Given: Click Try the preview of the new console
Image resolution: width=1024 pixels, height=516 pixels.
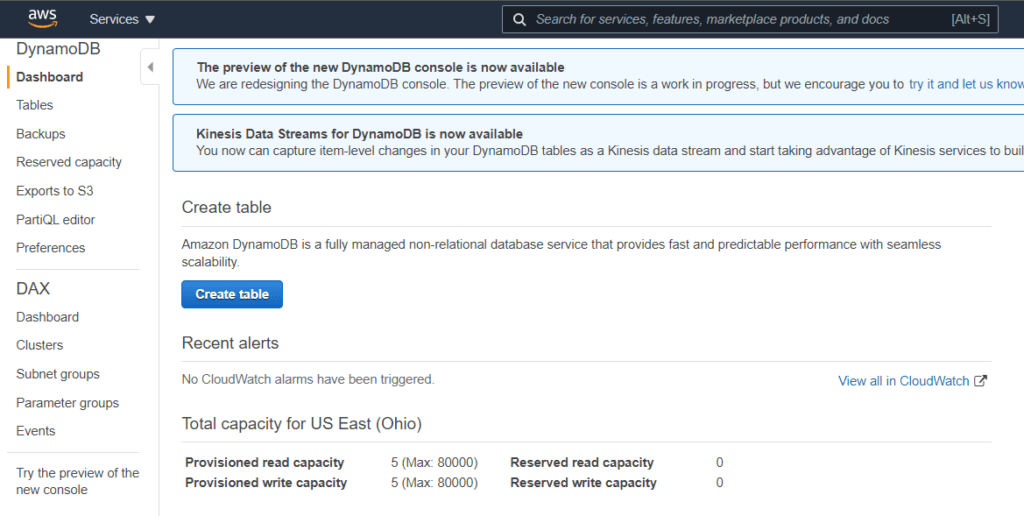Looking at the screenshot, I should click(x=78, y=481).
